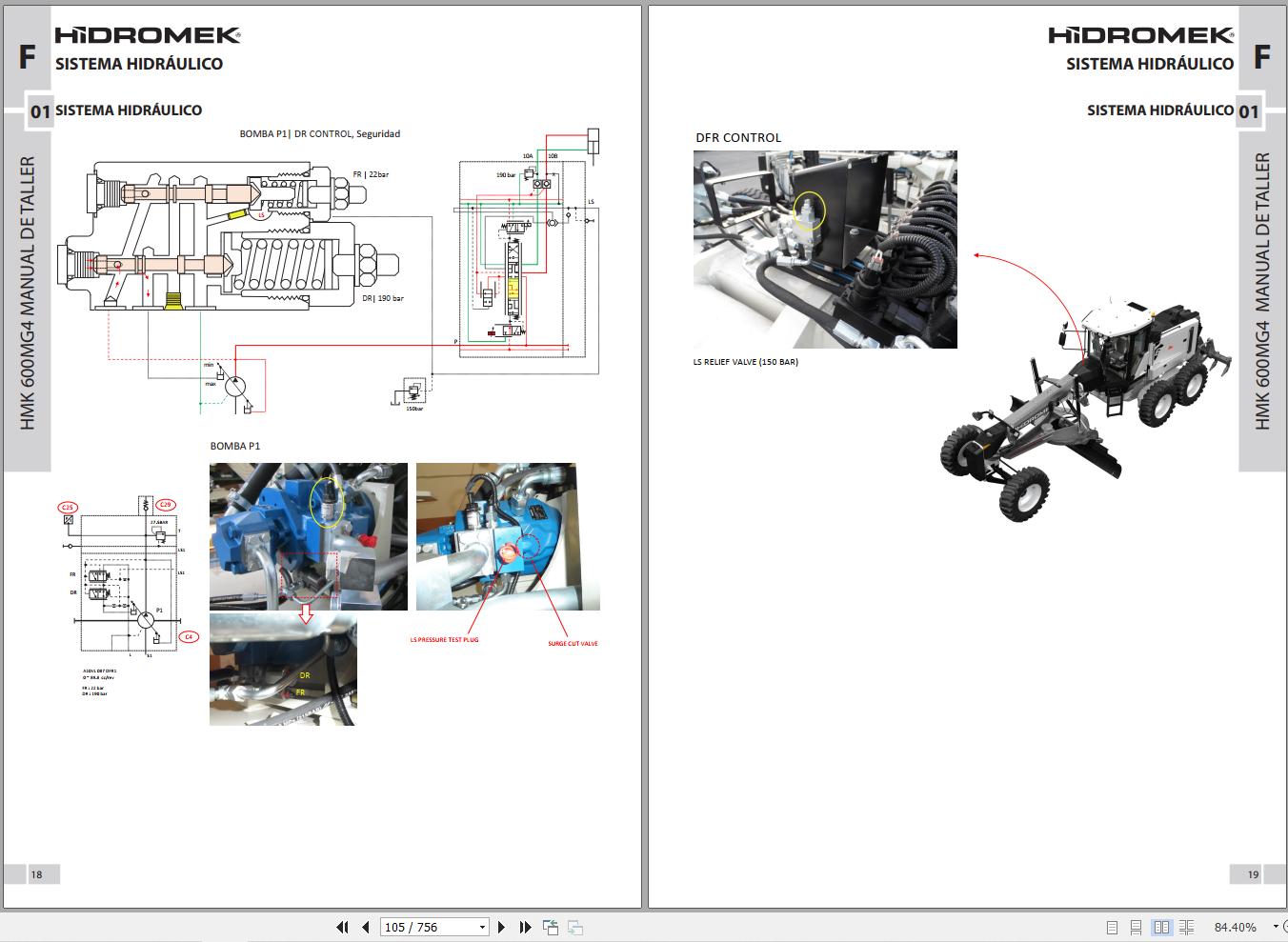Image resolution: width=1288 pixels, height=942 pixels.
Task: Click the 84.40% zoom value
Action: coord(1236,927)
